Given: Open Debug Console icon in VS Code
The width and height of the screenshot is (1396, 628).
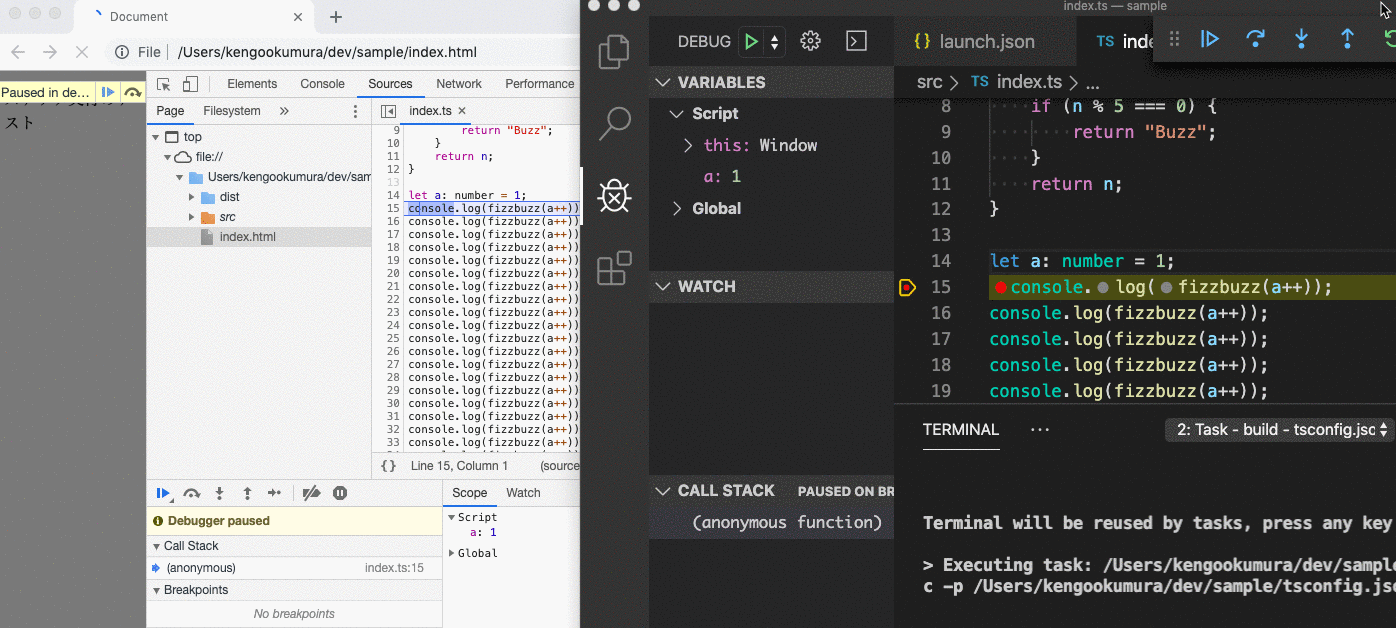Looking at the screenshot, I should tap(856, 41).
